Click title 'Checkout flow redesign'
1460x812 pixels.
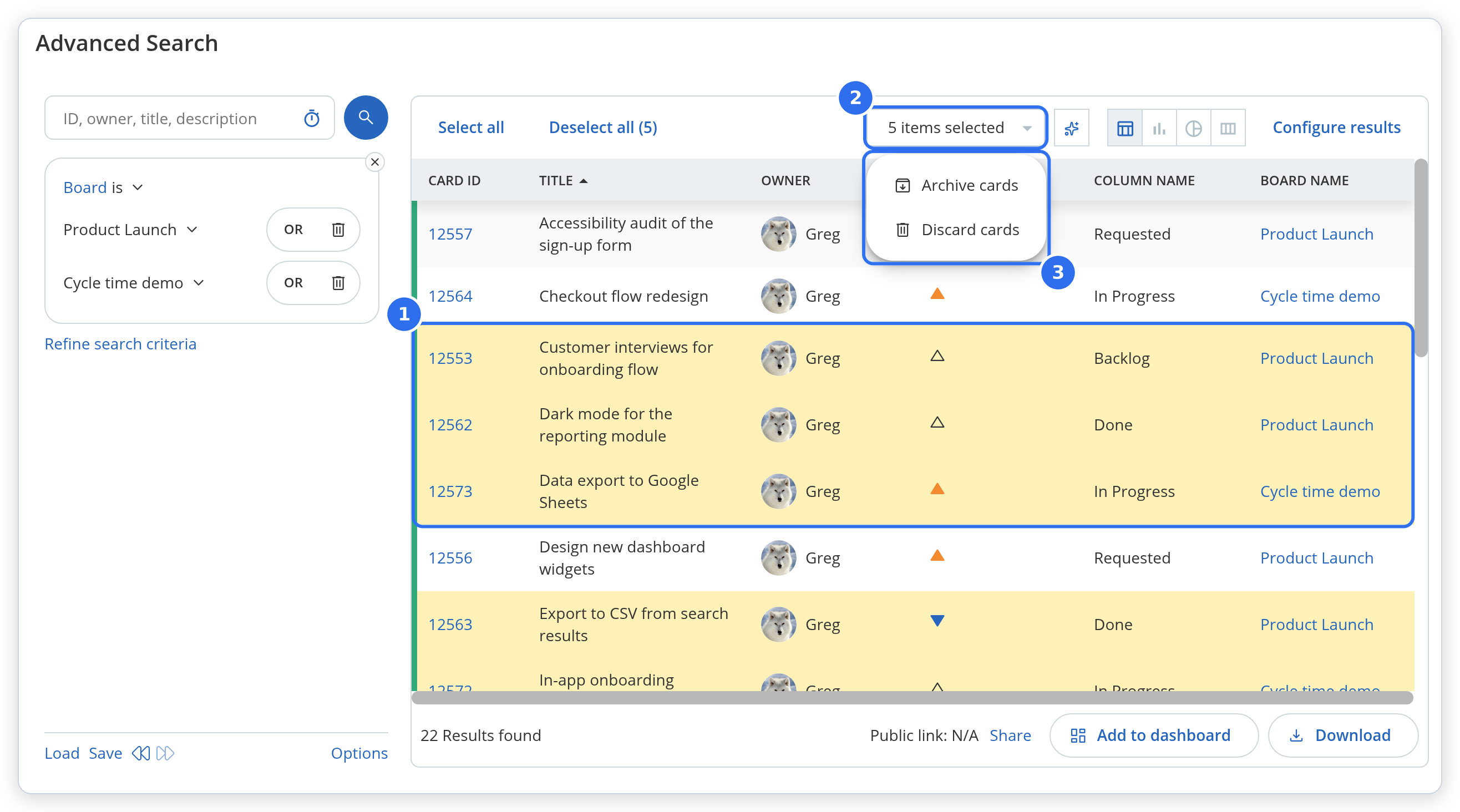(623, 296)
